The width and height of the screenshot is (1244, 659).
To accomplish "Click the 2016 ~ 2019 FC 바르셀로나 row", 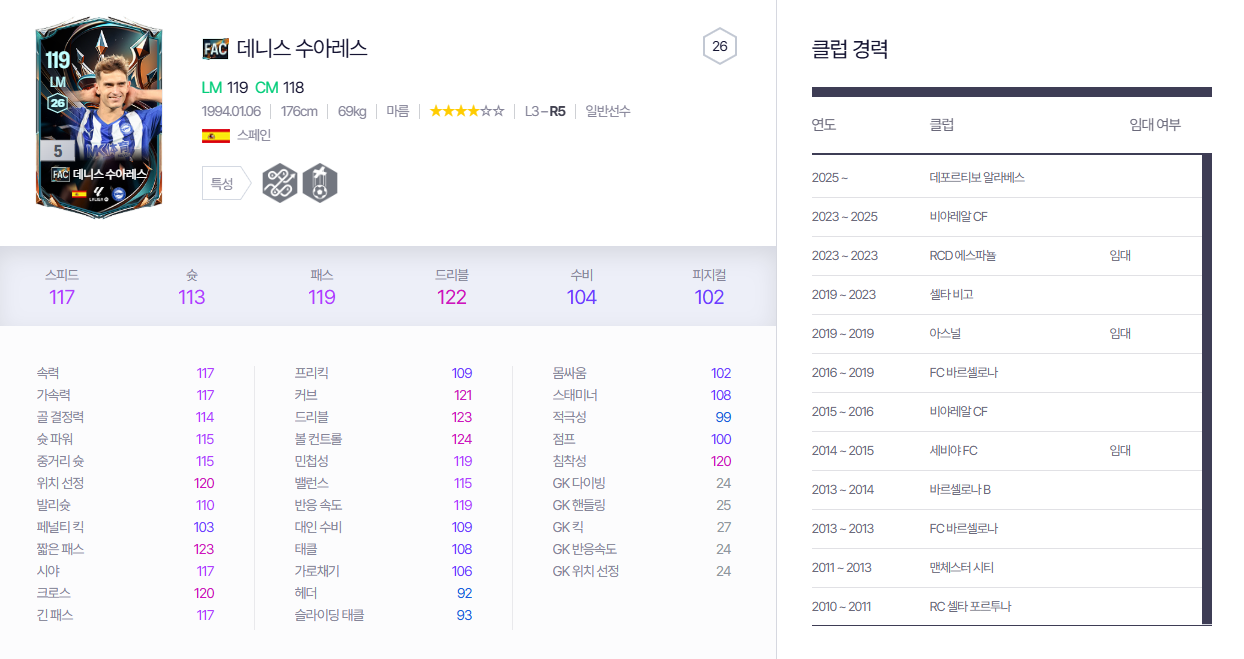I will coord(1007,372).
